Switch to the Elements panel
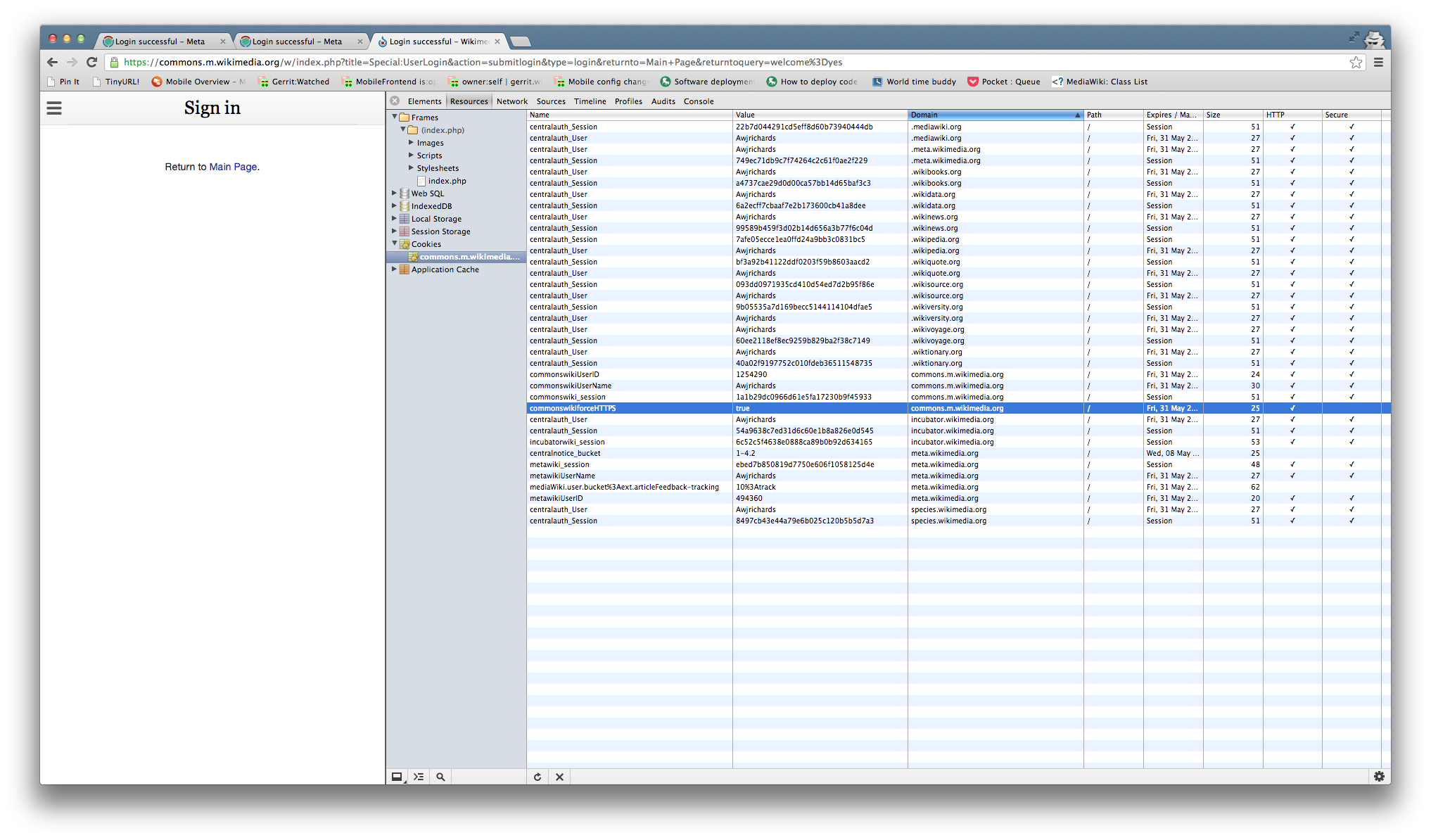Image resolution: width=1431 pixels, height=840 pixels. pos(424,101)
